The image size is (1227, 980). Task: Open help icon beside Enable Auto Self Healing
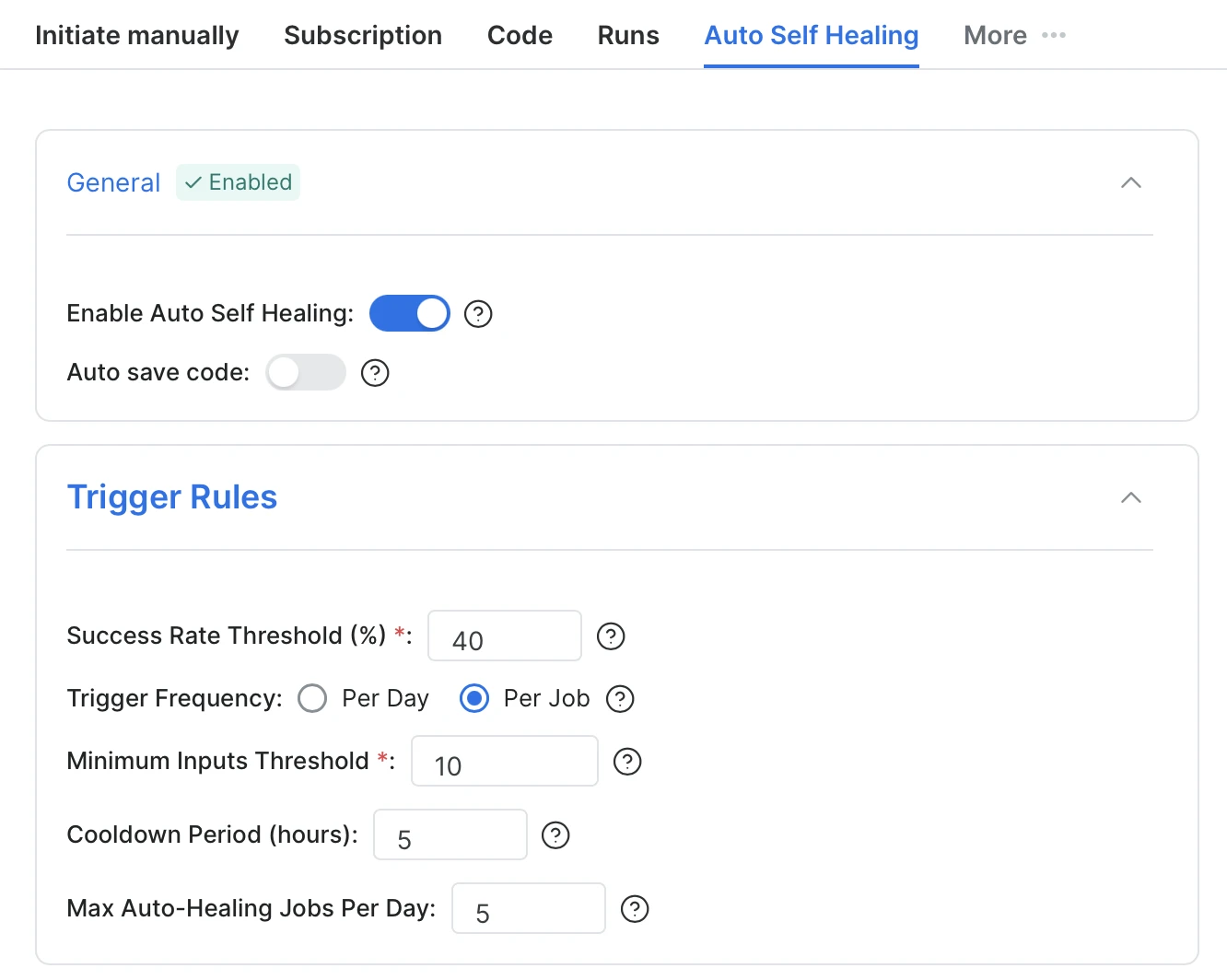tap(478, 314)
